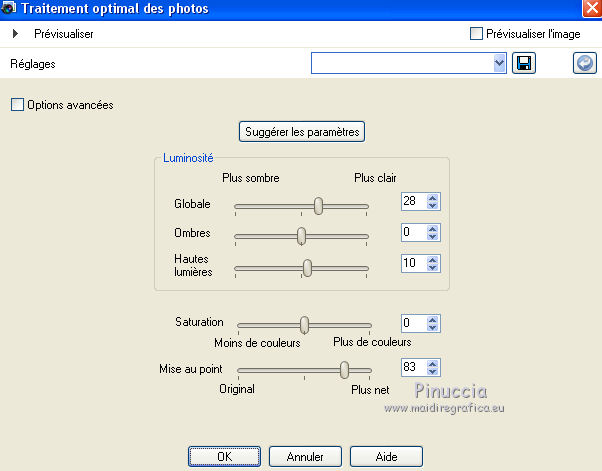
Task: Increase the Ombres value with up arrow
Action: (x=432, y=228)
